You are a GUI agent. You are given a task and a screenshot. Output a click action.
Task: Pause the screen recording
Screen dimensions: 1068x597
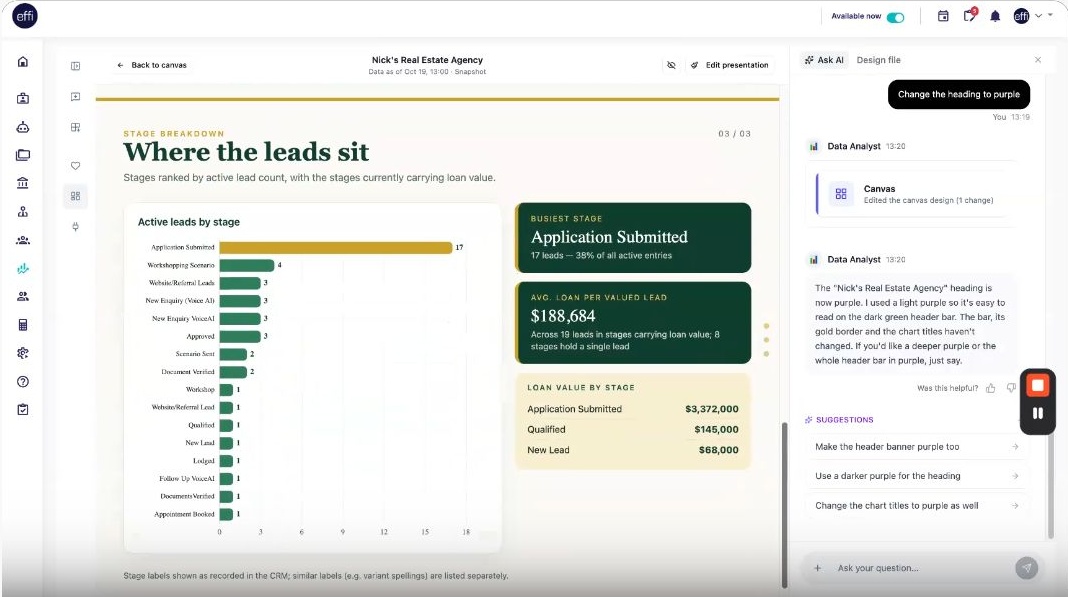click(x=1037, y=413)
